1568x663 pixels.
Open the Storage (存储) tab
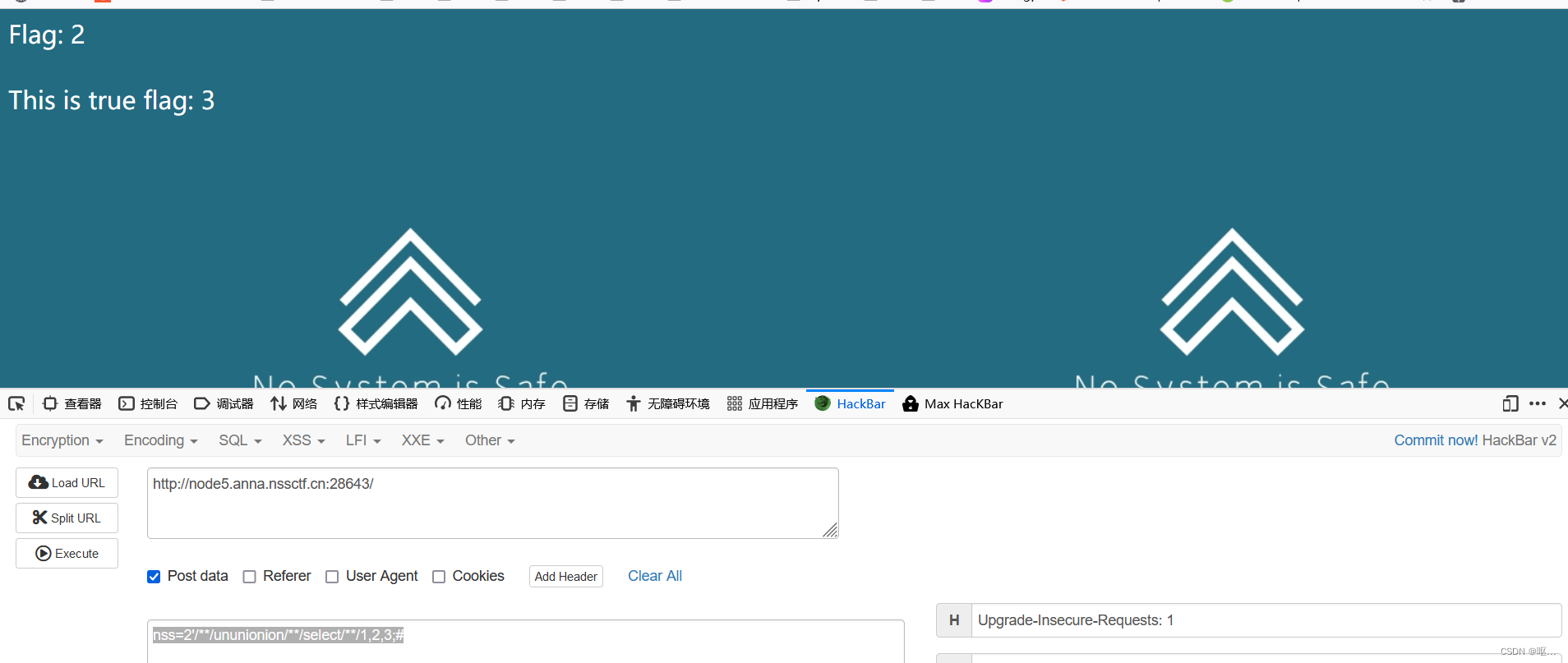(x=586, y=403)
